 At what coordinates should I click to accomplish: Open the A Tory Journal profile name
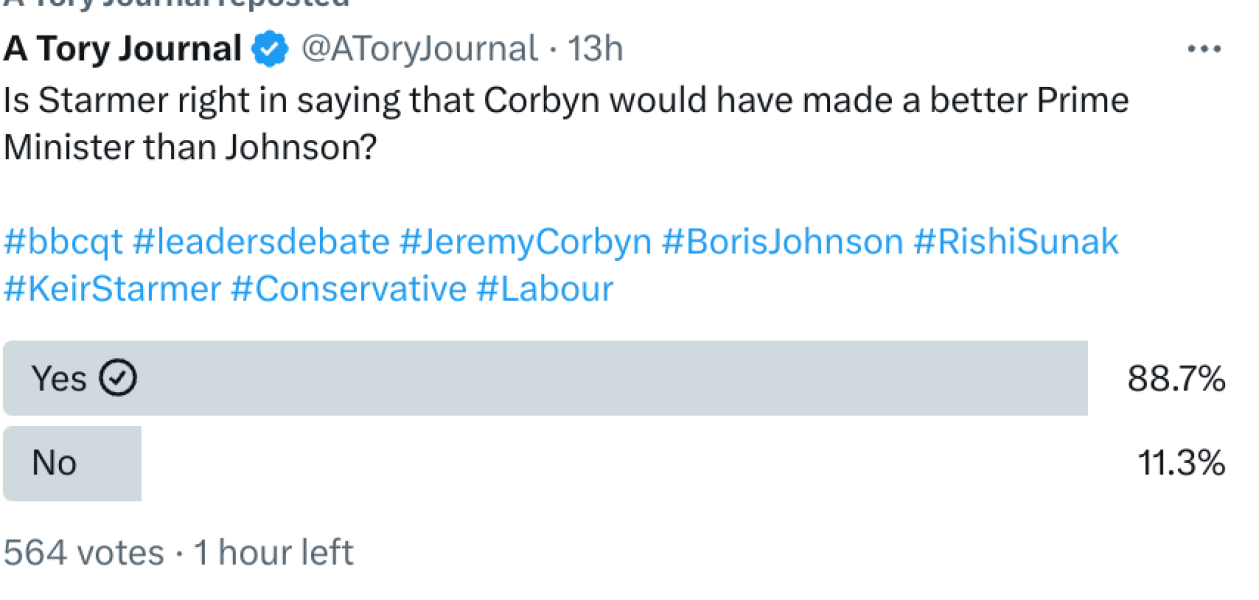(x=123, y=48)
